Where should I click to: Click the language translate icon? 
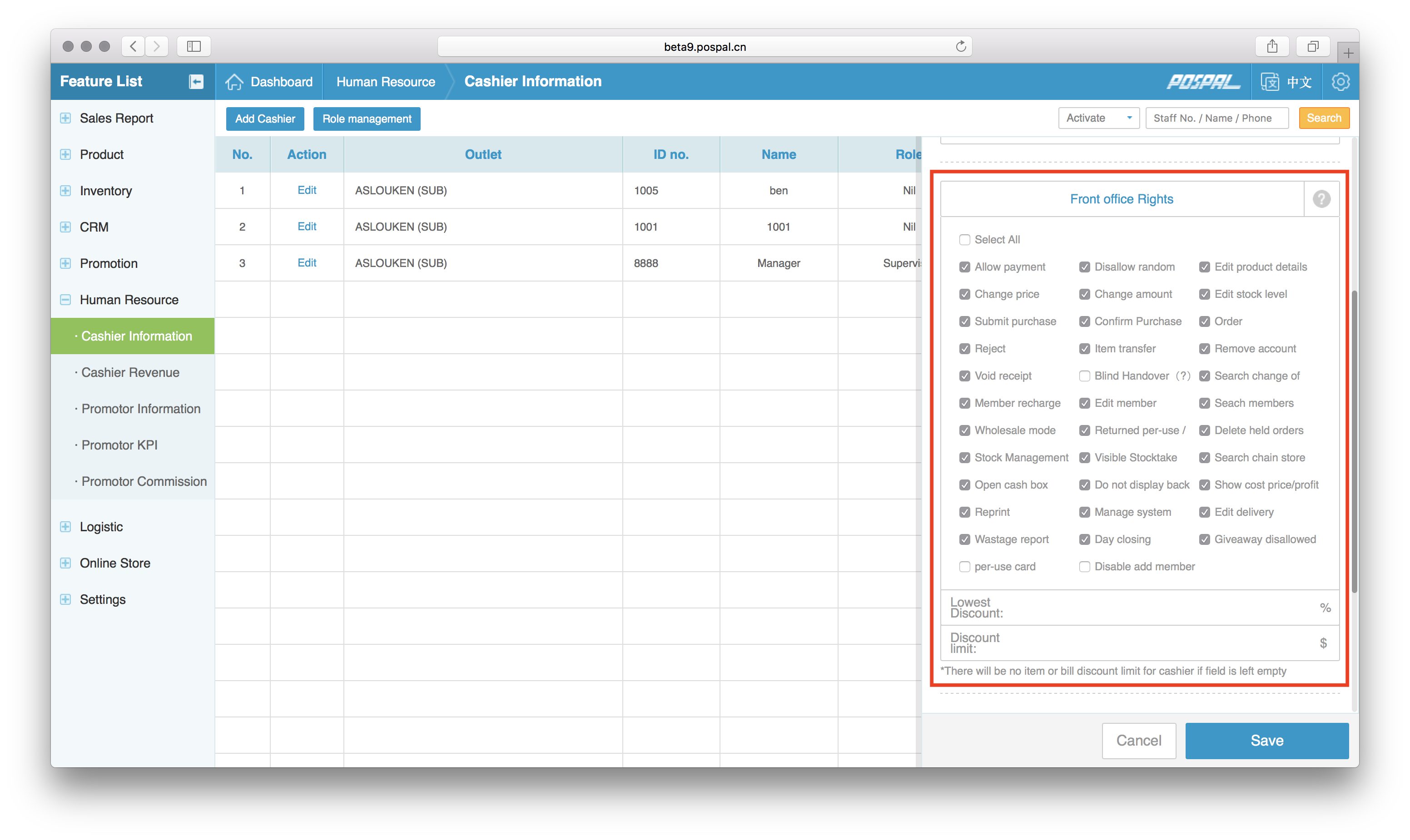pyautogui.click(x=1270, y=82)
